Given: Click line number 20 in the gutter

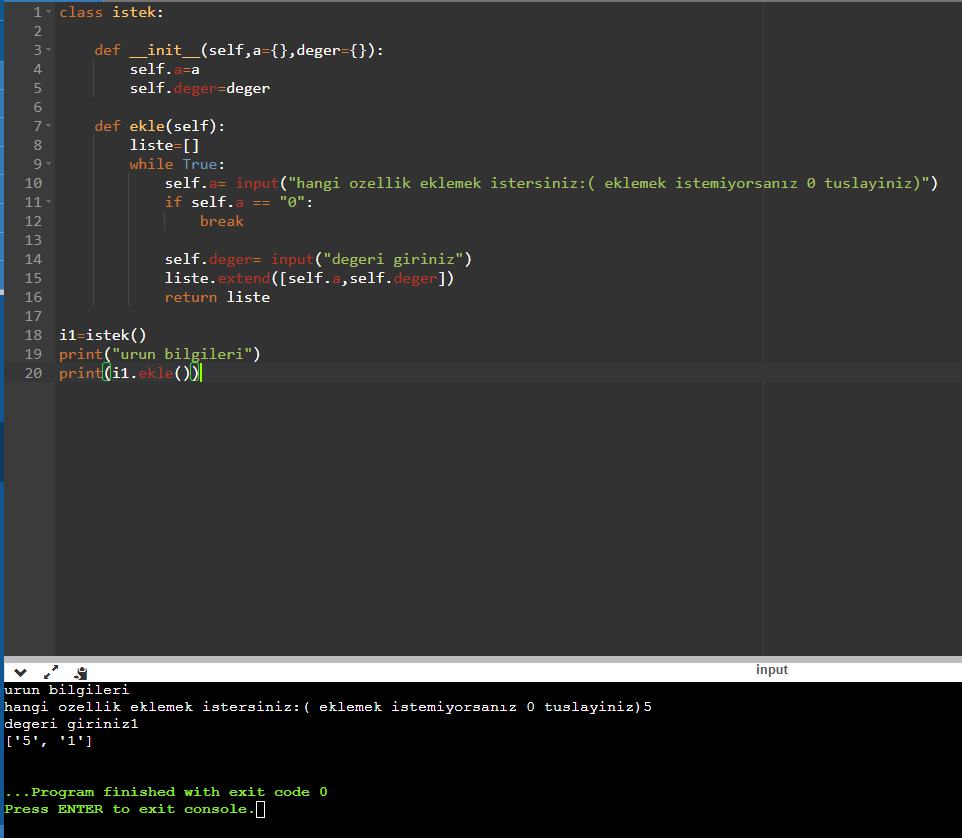Looking at the screenshot, I should pos(33,373).
